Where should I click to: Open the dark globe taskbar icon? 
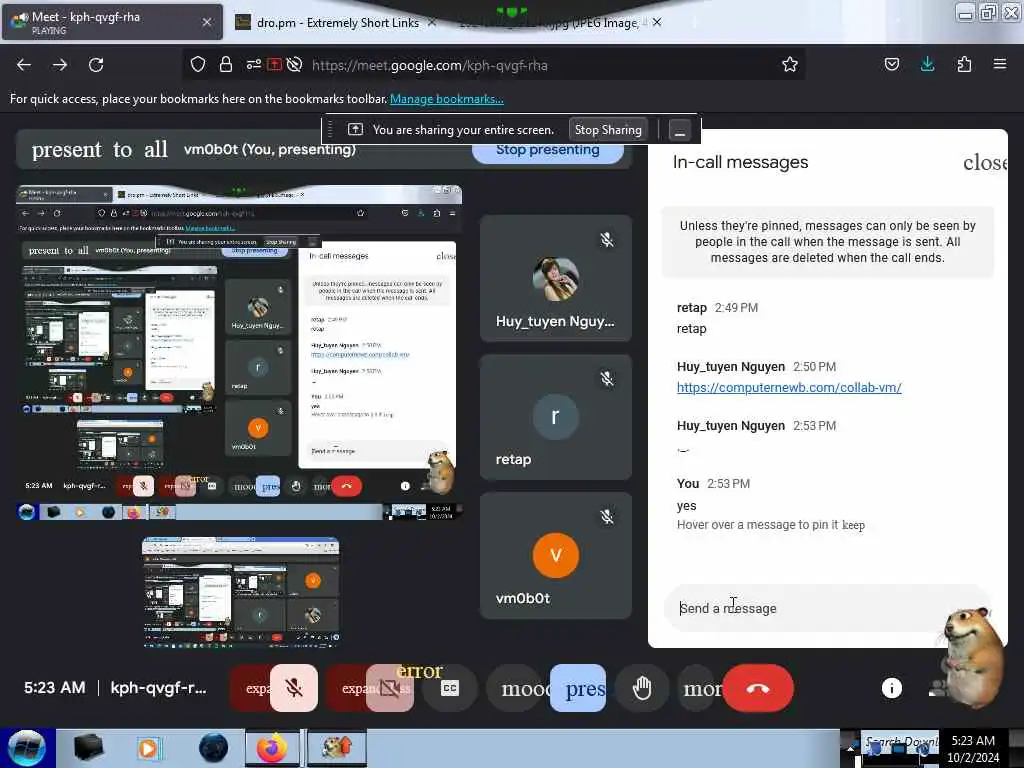point(214,748)
